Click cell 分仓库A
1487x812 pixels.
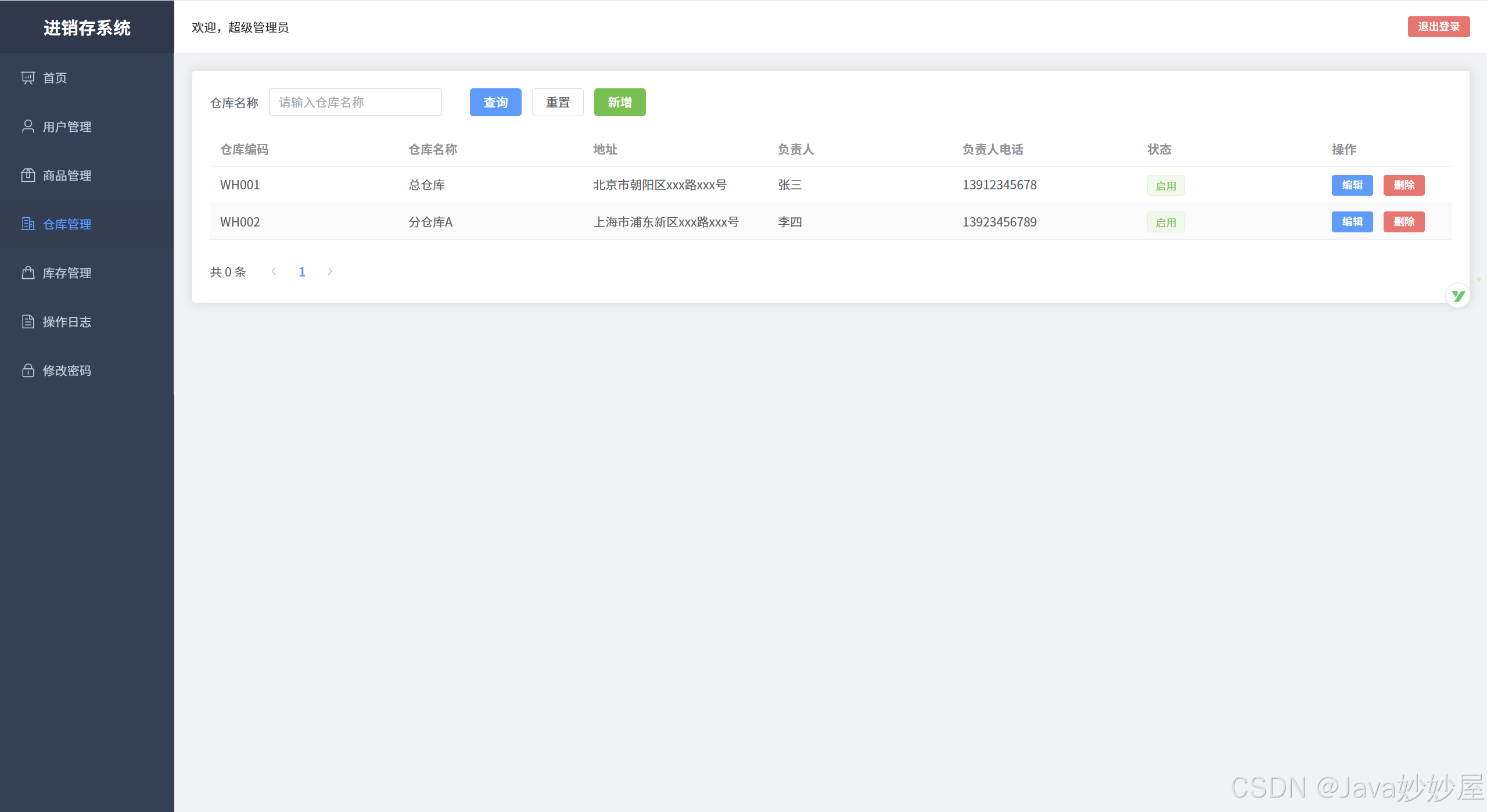430,222
